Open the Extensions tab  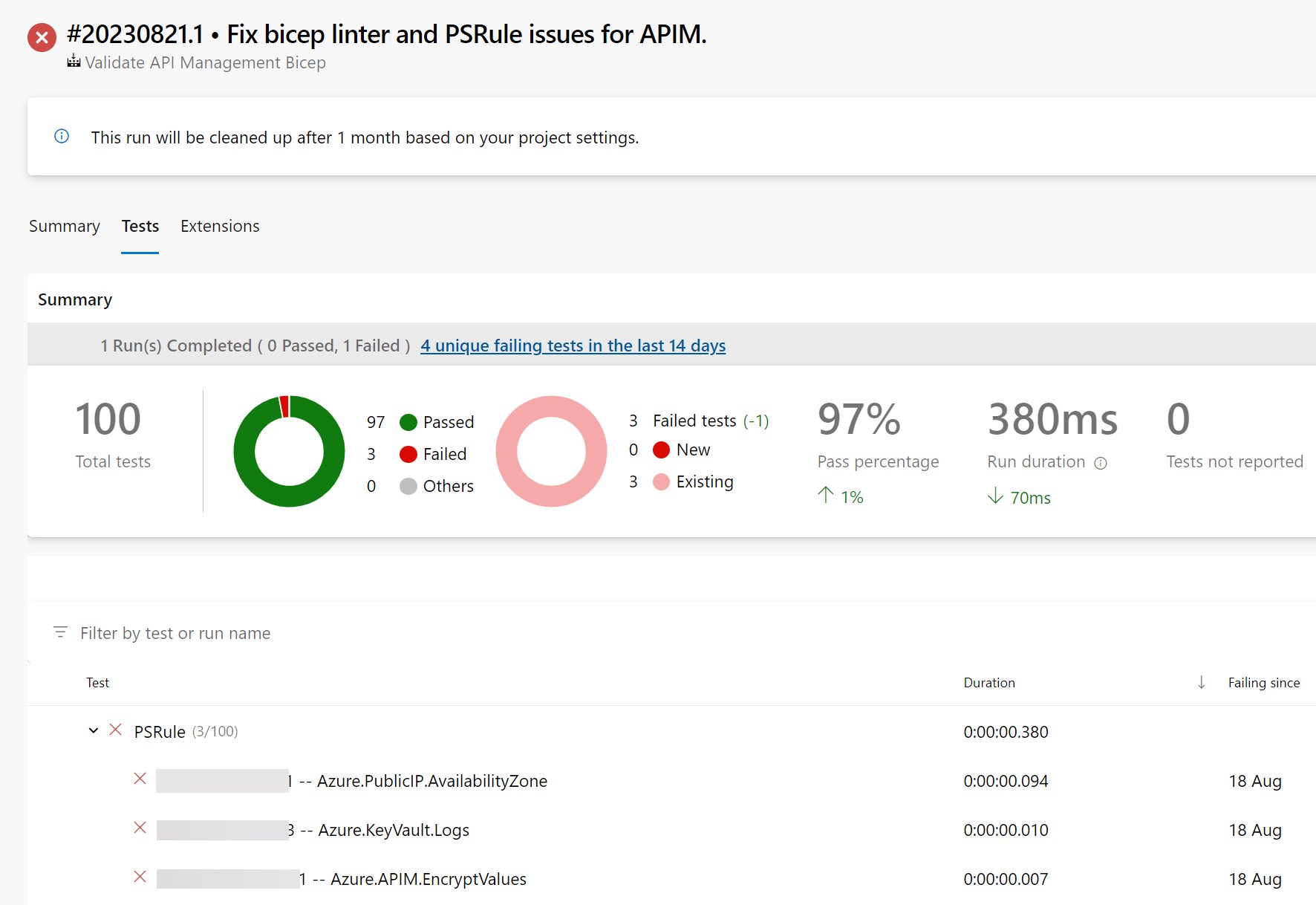coord(220,226)
